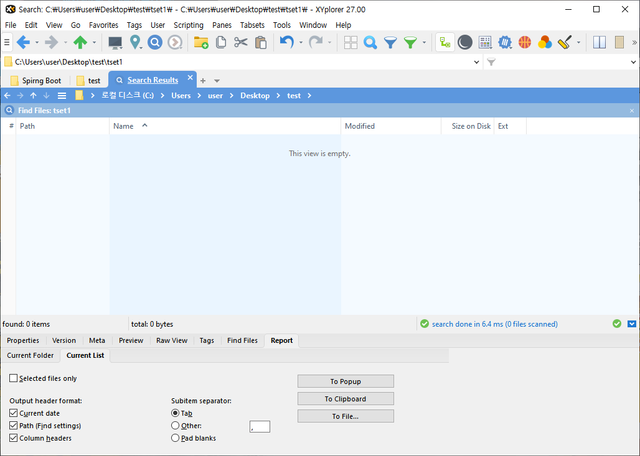Click the dark moon mode icon
640x456 pixels.
click(465, 42)
